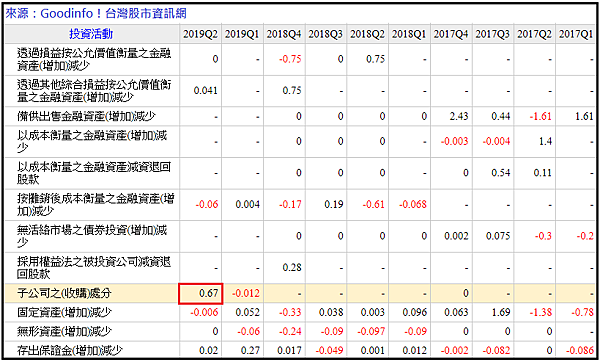
Task: Click the -0.33 value in 固定資產 row
Action: (x=290, y=313)
